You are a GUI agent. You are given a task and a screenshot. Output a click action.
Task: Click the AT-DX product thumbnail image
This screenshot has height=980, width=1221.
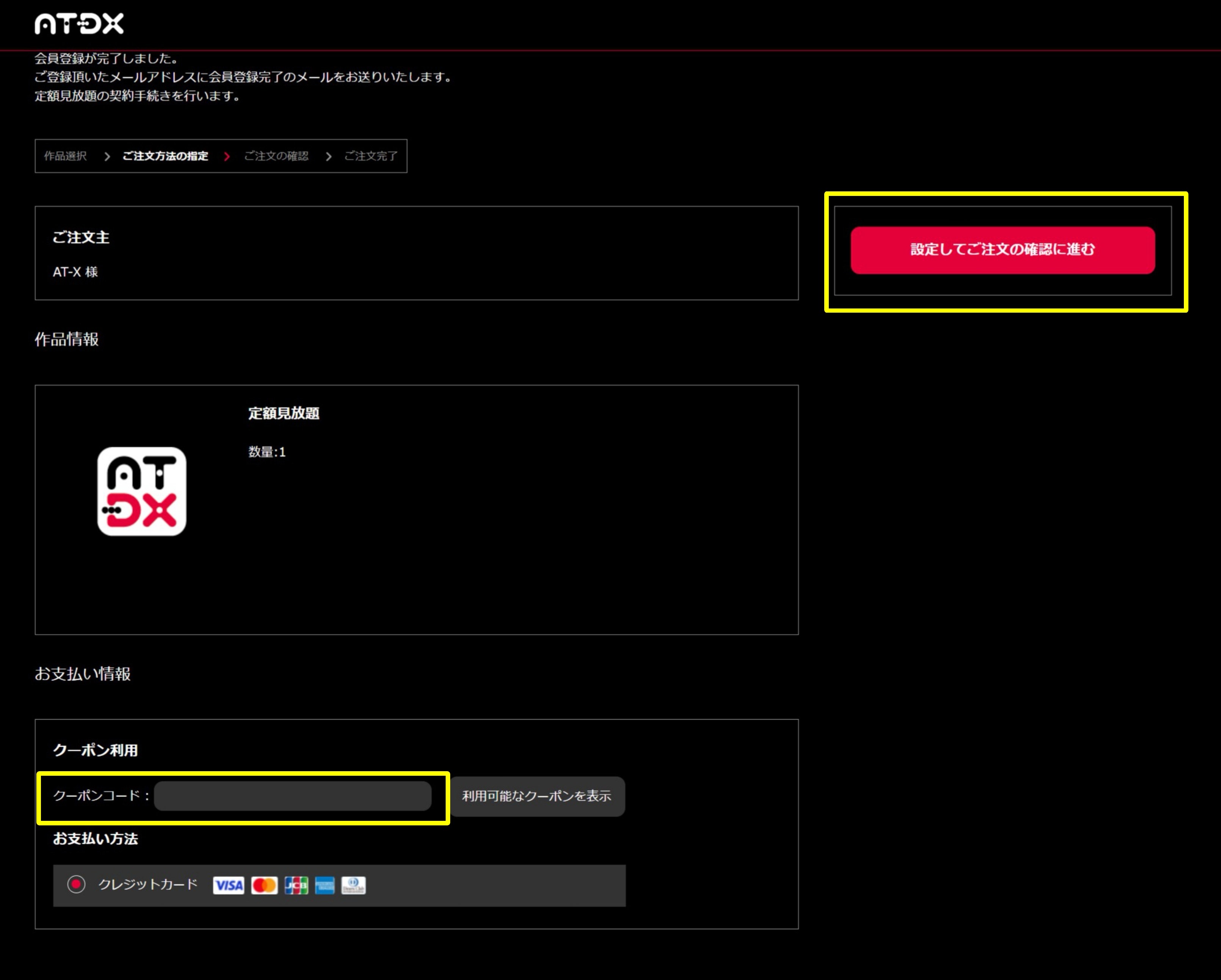click(142, 491)
